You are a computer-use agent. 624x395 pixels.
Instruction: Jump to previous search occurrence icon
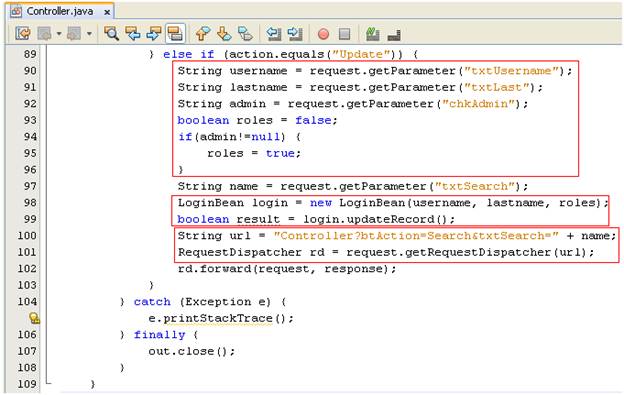tap(133, 33)
